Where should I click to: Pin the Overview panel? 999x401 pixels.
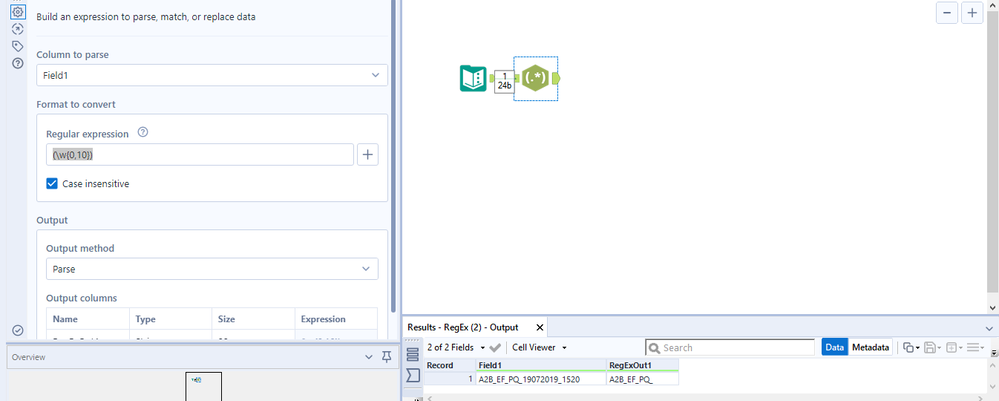tap(386, 357)
